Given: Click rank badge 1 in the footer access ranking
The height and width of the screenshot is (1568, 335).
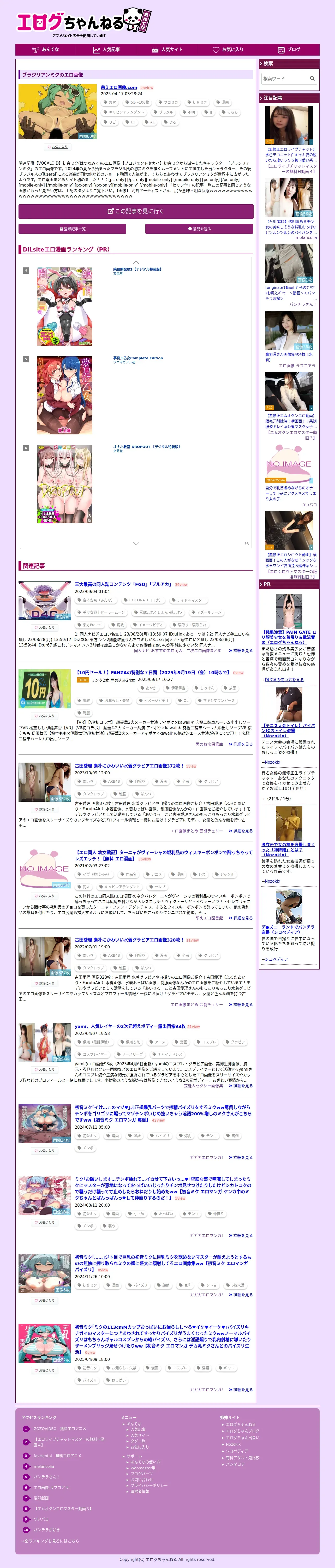Looking at the screenshot, I should (26, 1429).
